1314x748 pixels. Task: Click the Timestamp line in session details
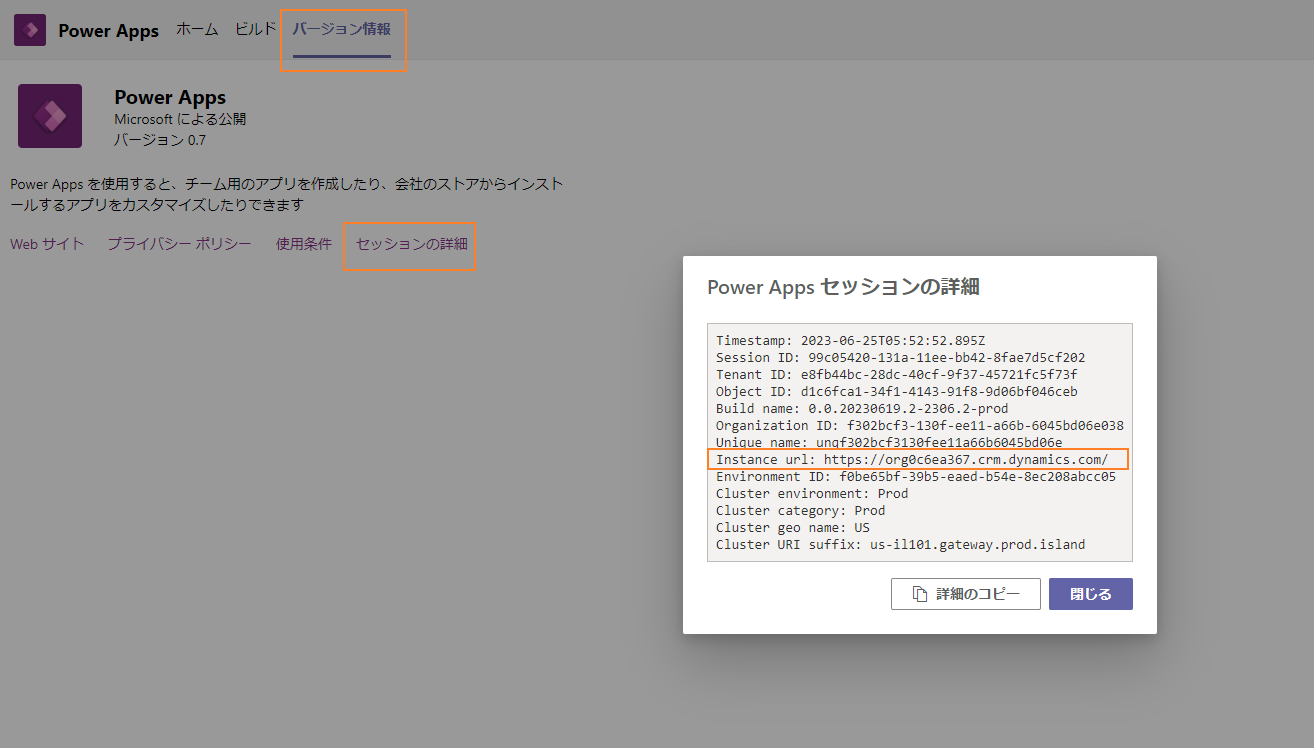[x=851, y=341]
